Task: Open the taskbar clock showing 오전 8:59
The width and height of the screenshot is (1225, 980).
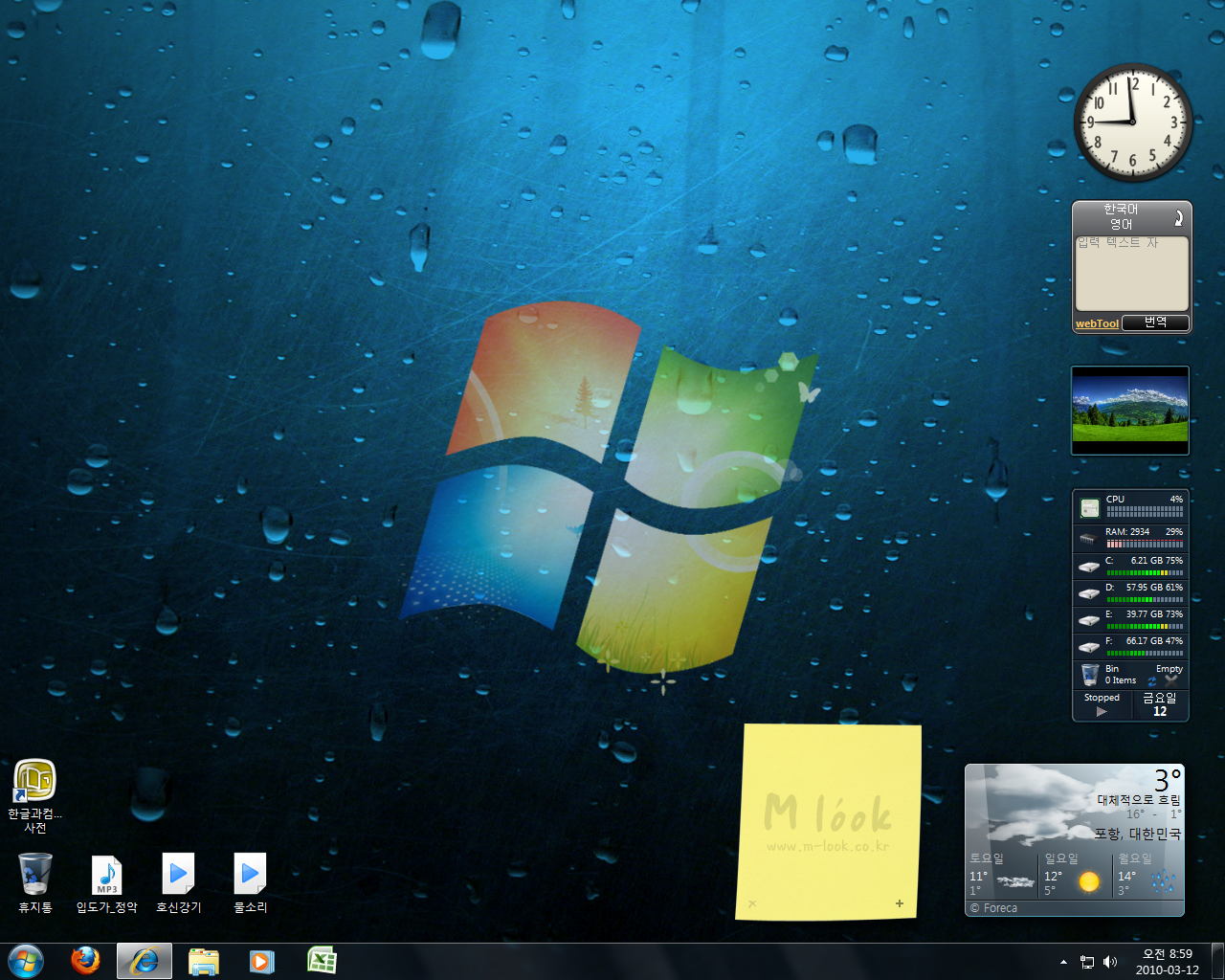Action: [1167, 954]
